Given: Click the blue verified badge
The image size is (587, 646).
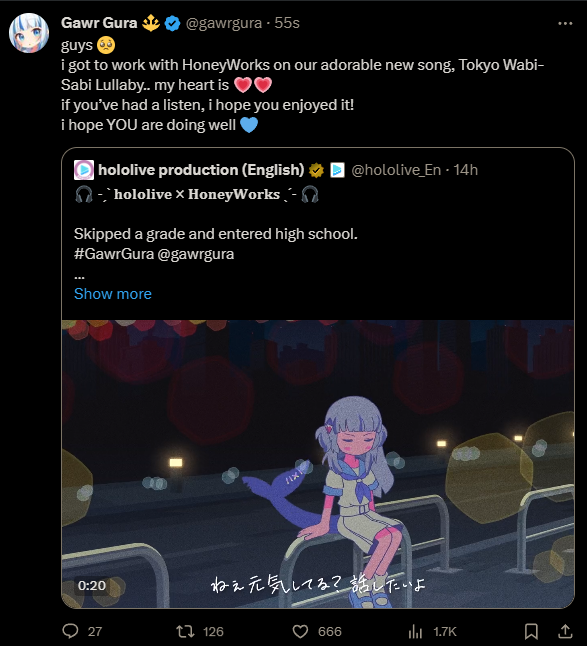Looking at the screenshot, I should pyautogui.click(x=173, y=23).
